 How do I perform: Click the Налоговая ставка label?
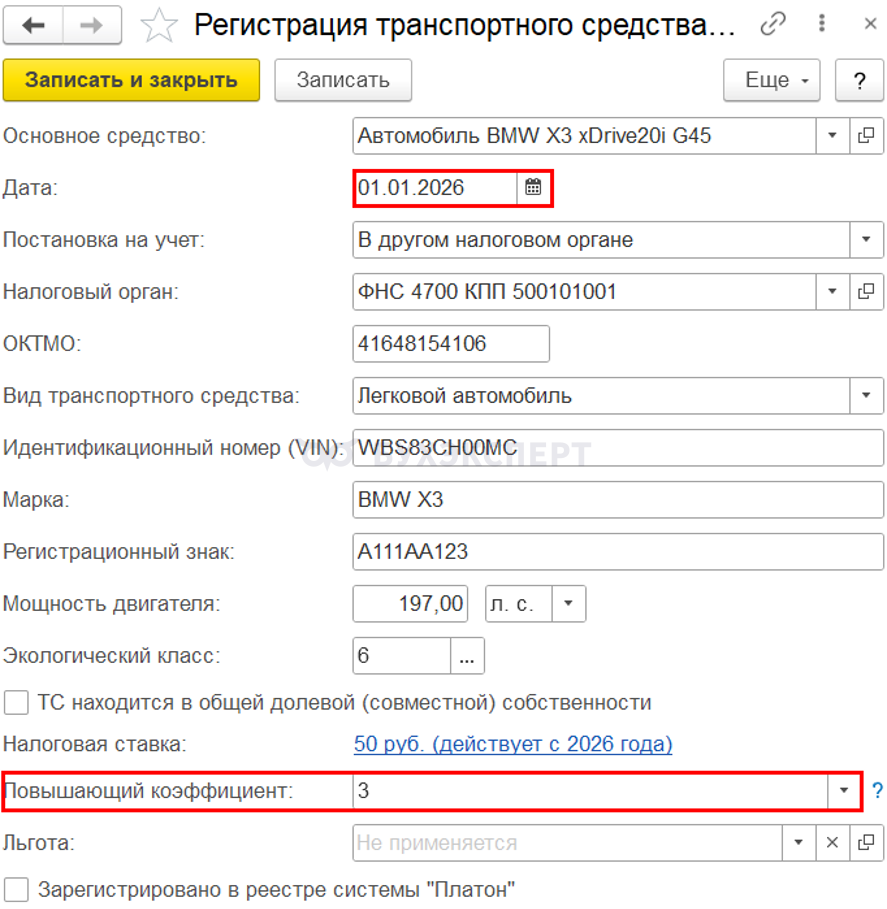tap(94, 744)
